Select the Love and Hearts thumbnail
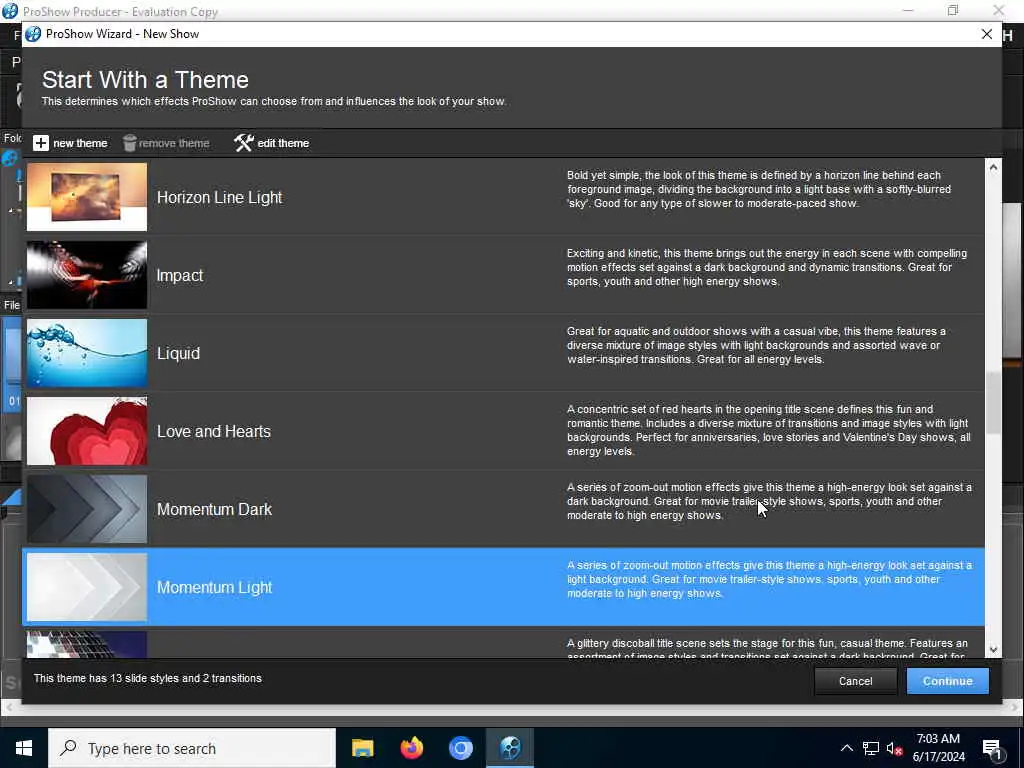Image resolution: width=1024 pixels, height=768 pixels. (x=87, y=431)
